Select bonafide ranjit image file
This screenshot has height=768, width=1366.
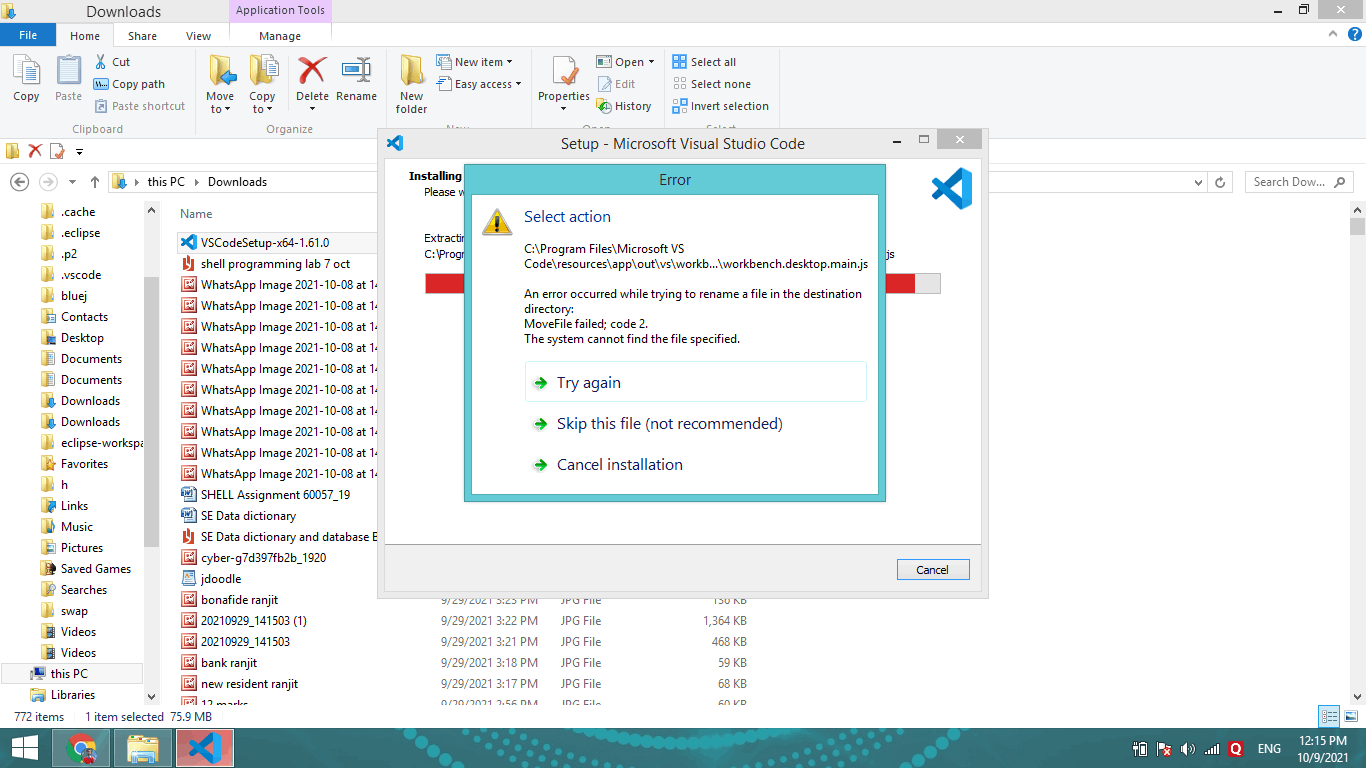[239, 600]
